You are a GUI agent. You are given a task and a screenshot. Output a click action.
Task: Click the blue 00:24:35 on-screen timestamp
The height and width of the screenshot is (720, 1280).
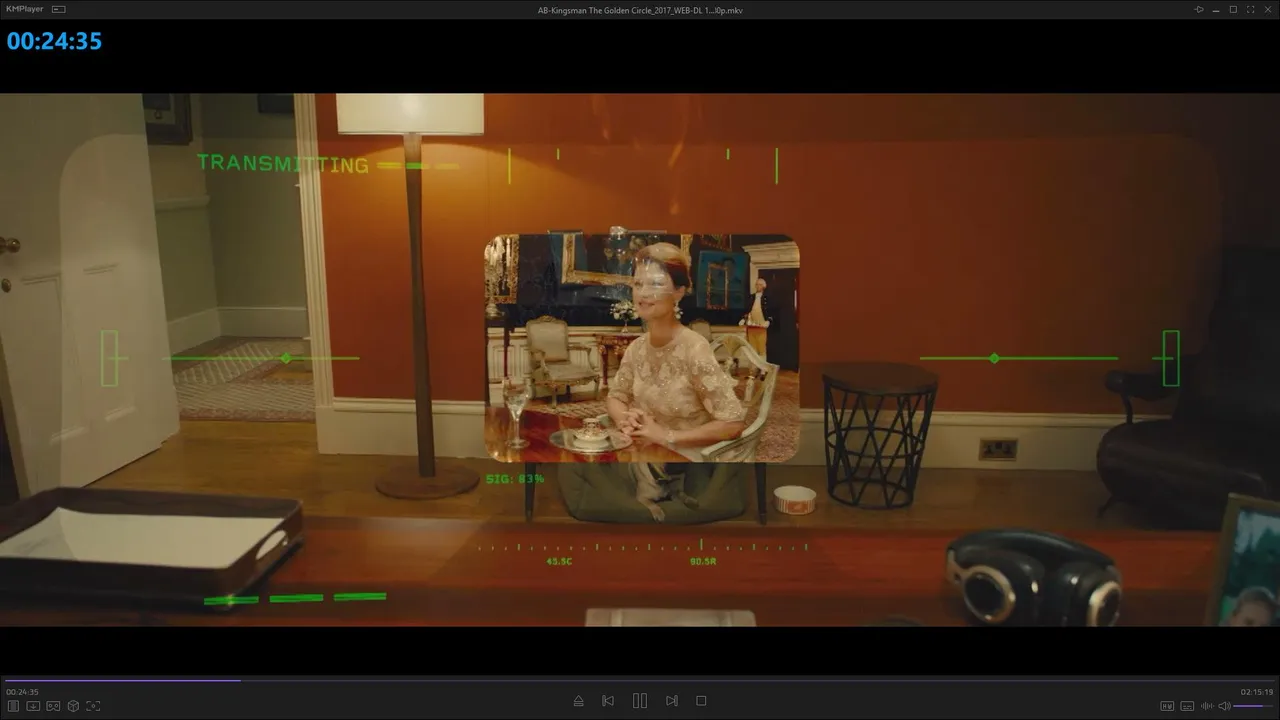54,41
